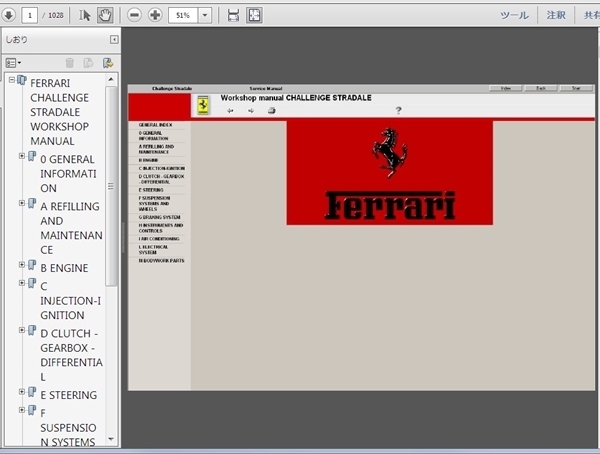Open I AIR CONDITIONING link in page
The width and height of the screenshot is (600, 454).
159,239
